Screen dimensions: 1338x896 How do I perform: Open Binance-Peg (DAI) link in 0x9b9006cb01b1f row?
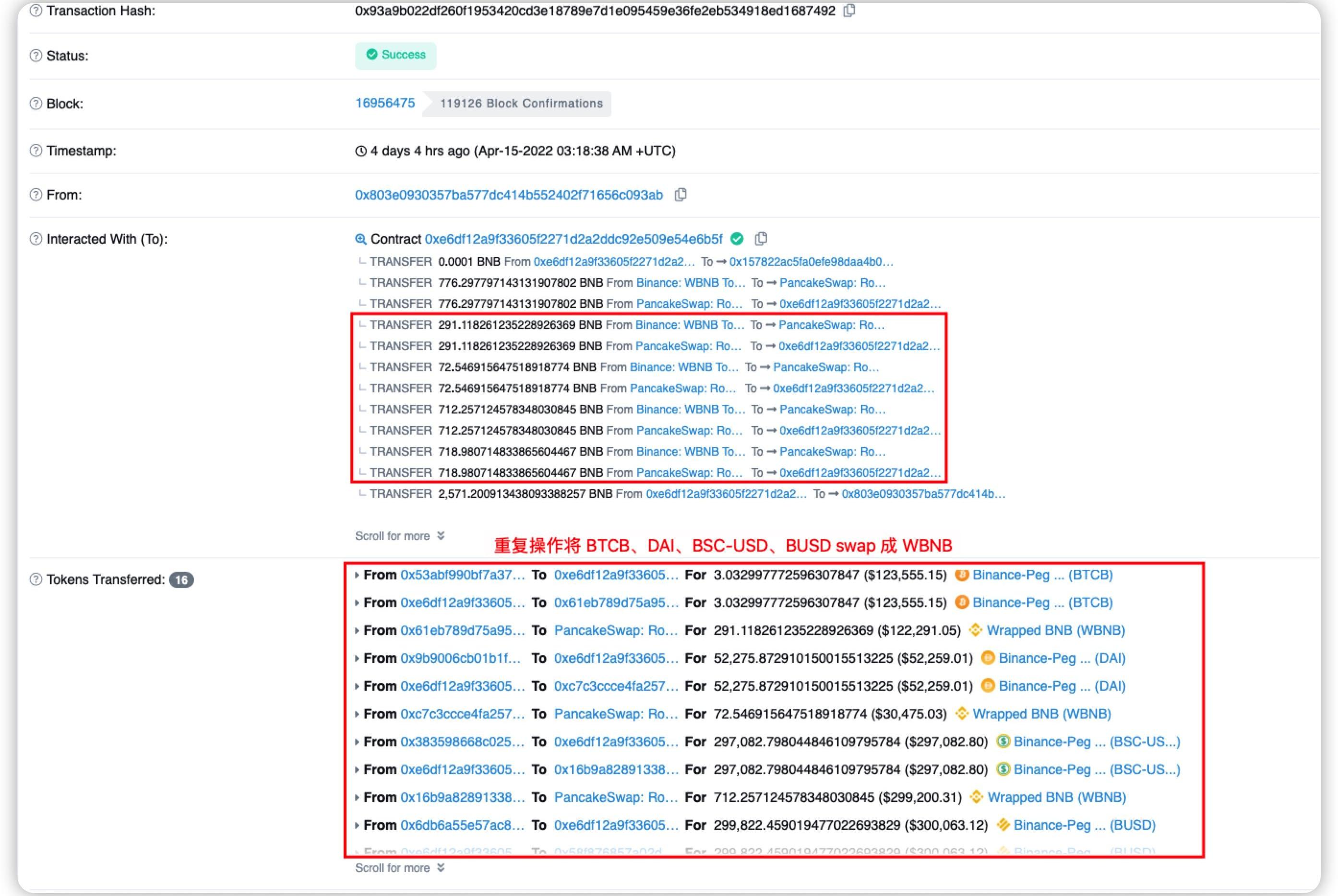1062,658
